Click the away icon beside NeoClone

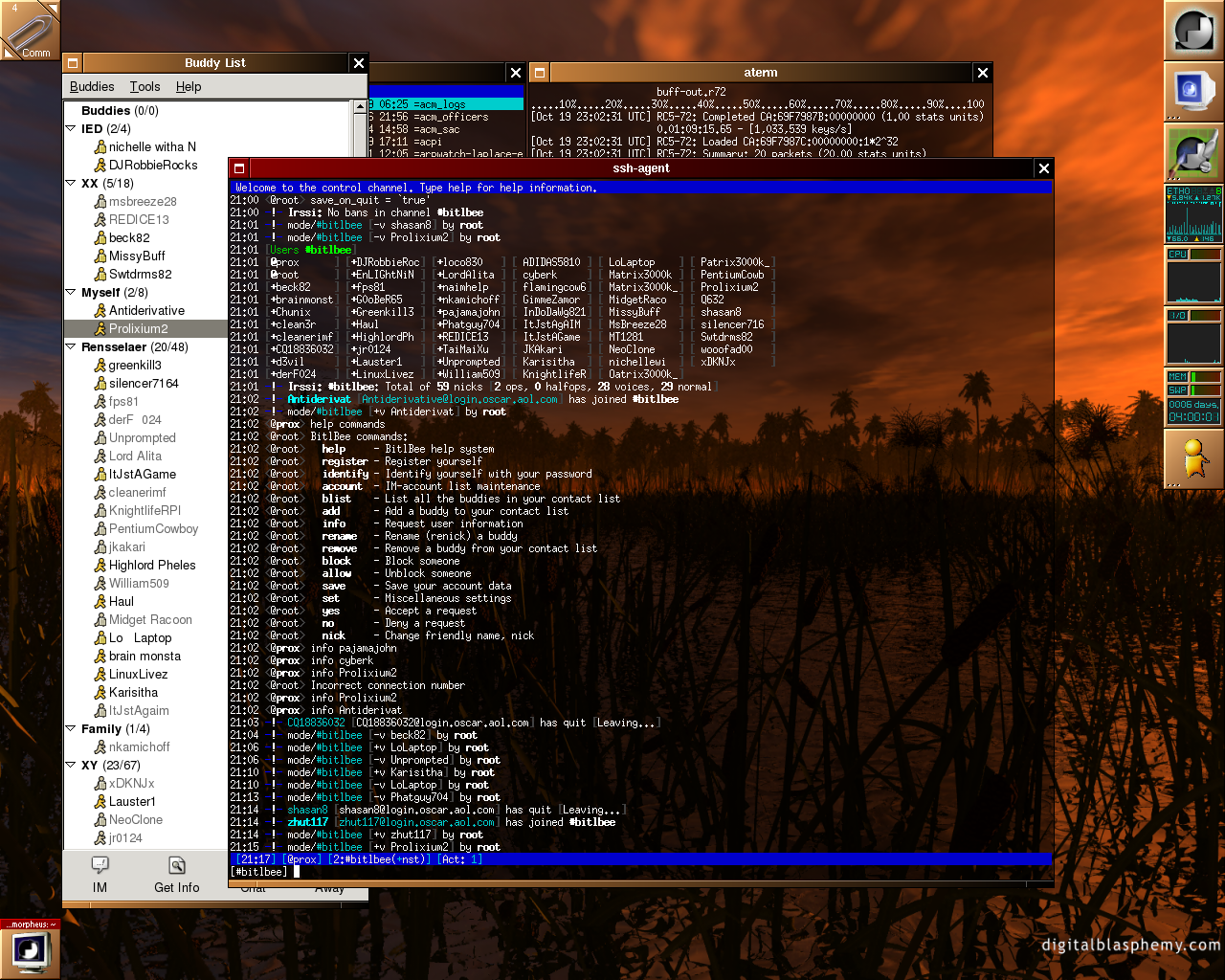coord(100,820)
